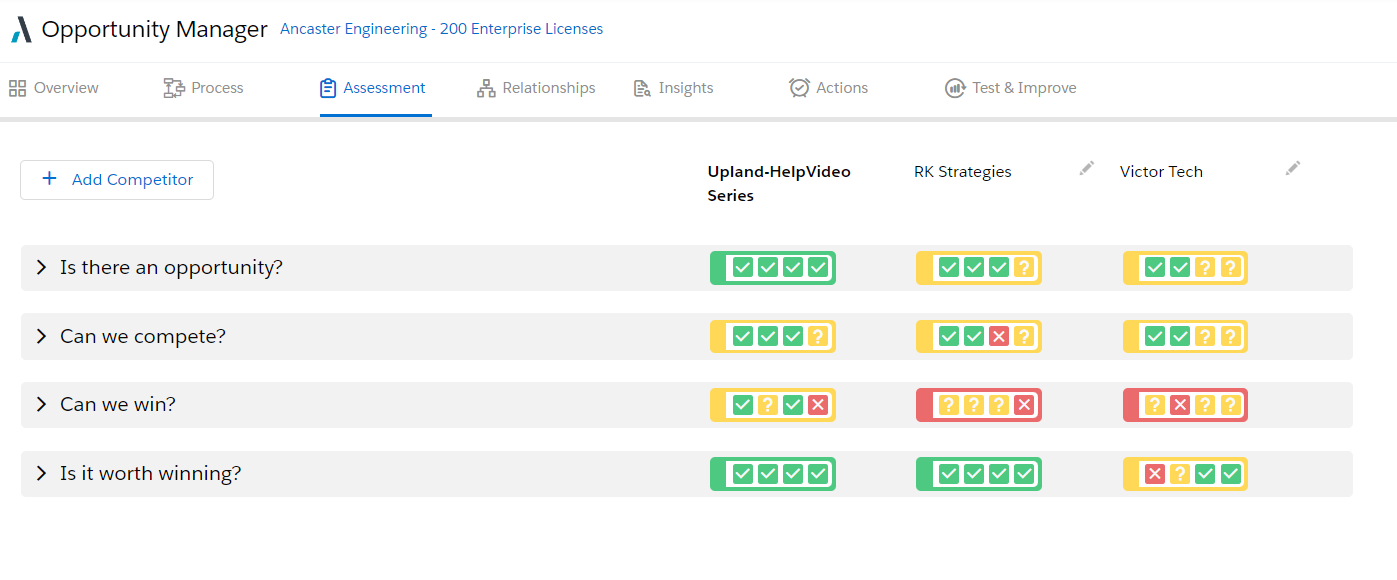Click first red X in Victor Tech 'Is it worth winning?'
Image resolution: width=1397 pixels, height=580 pixels.
(x=1154, y=473)
